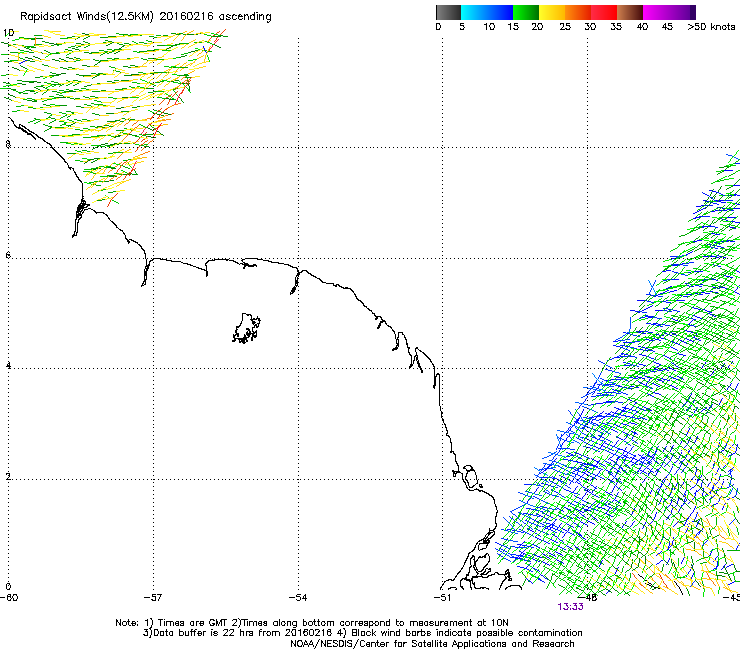The image size is (740, 650).
Task: Click the -60 longitude axis label
Action: (x=9, y=598)
